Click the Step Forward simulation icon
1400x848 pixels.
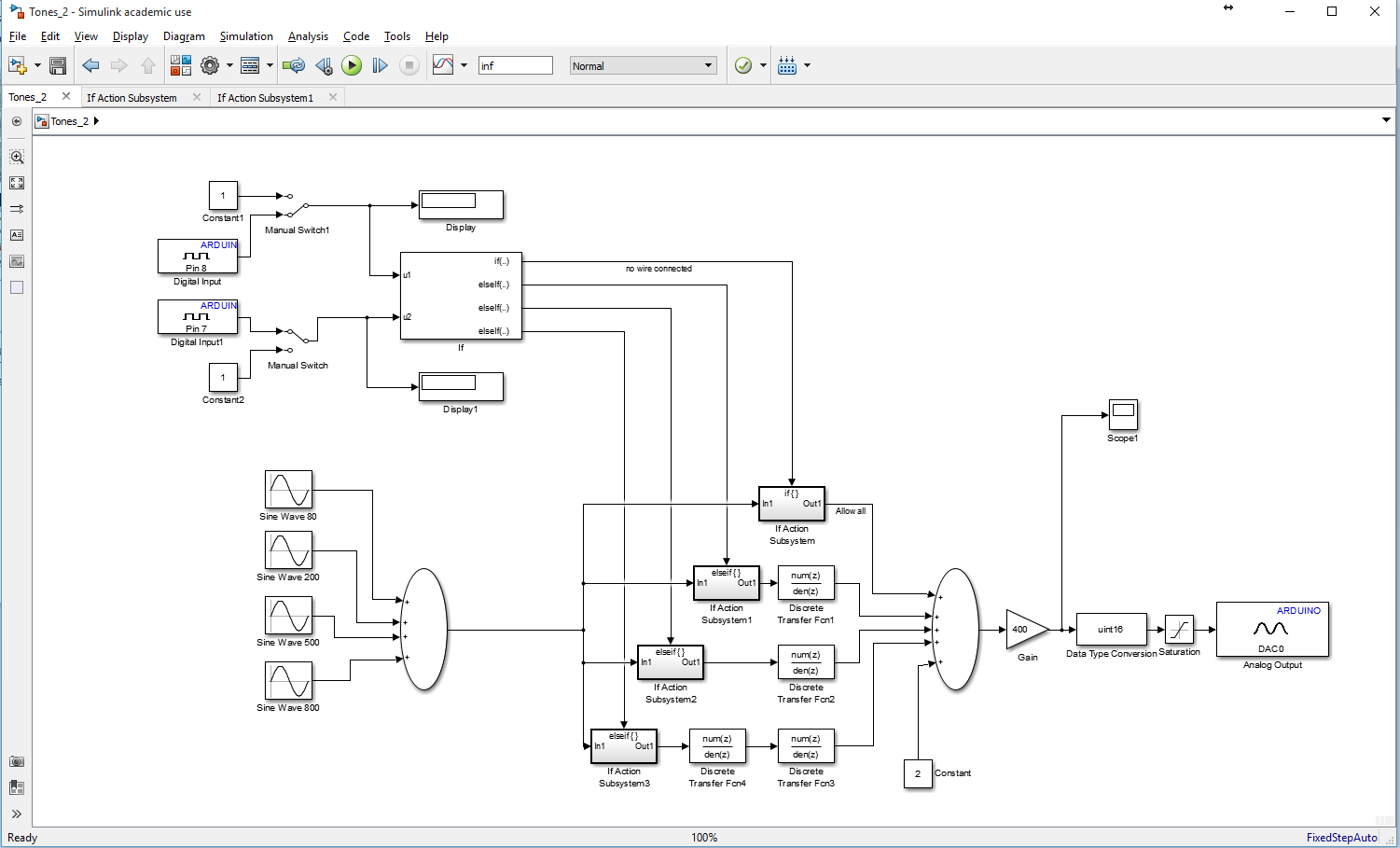[x=380, y=65]
